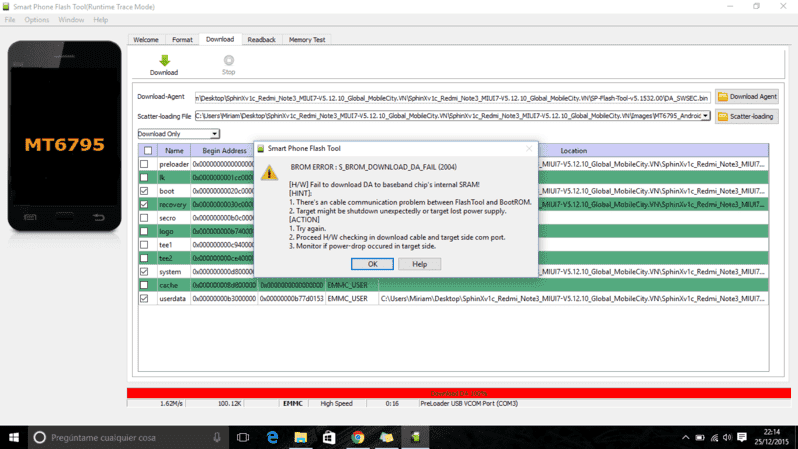Click the volume speaker tray icon

point(727,437)
